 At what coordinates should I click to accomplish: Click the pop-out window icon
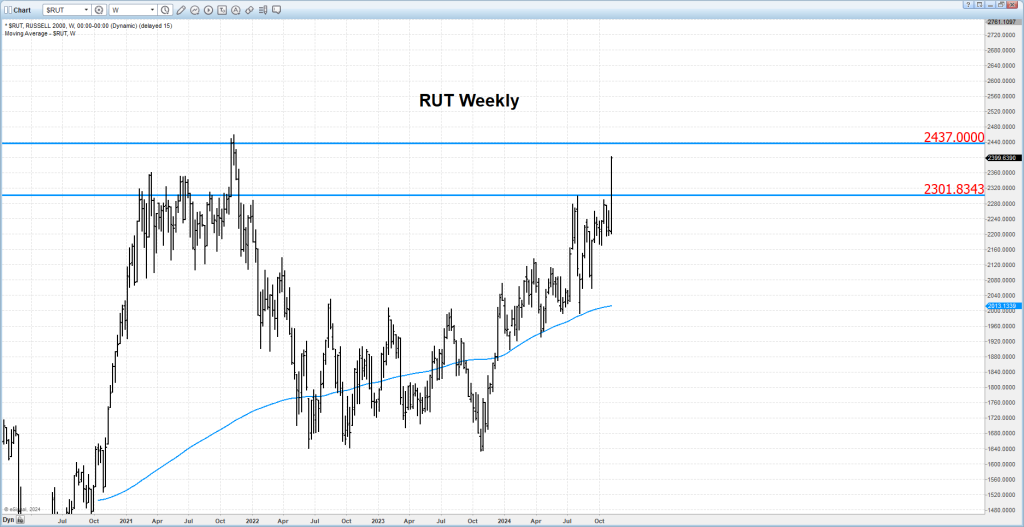(980, 4)
